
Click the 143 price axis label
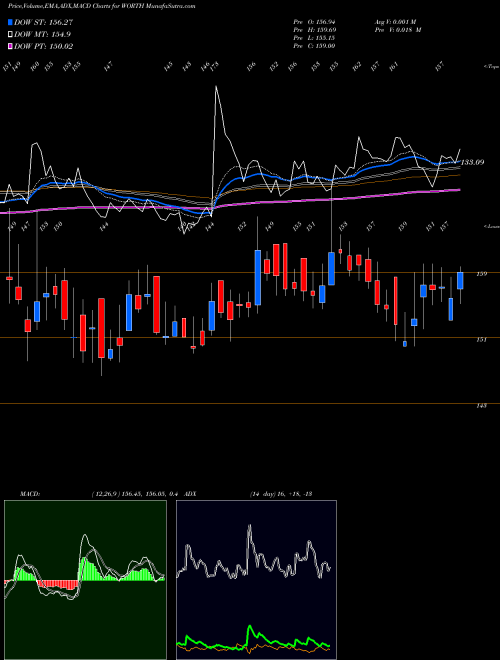click(x=481, y=406)
